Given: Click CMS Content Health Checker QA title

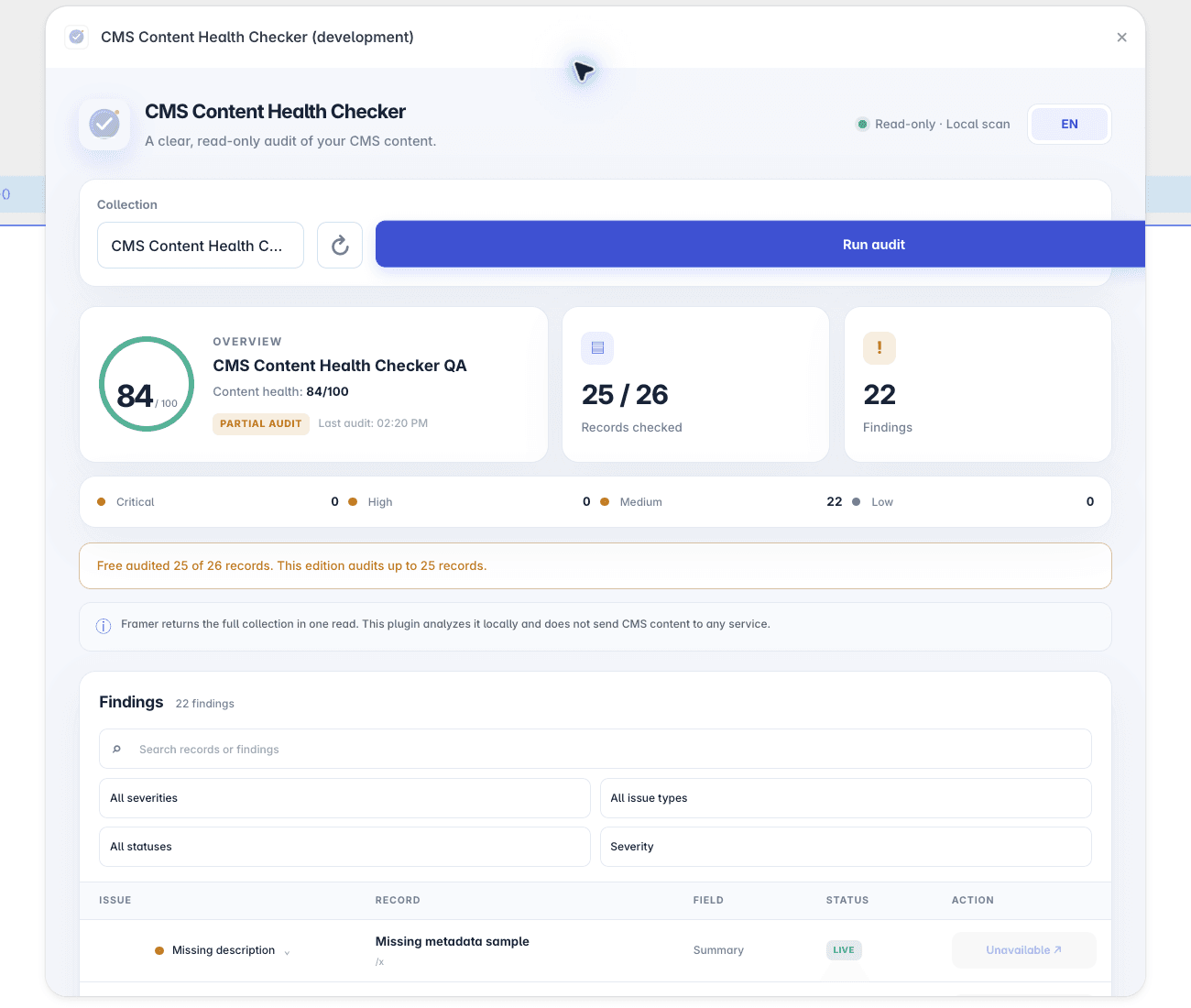Looking at the screenshot, I should (x=340, y=366).
